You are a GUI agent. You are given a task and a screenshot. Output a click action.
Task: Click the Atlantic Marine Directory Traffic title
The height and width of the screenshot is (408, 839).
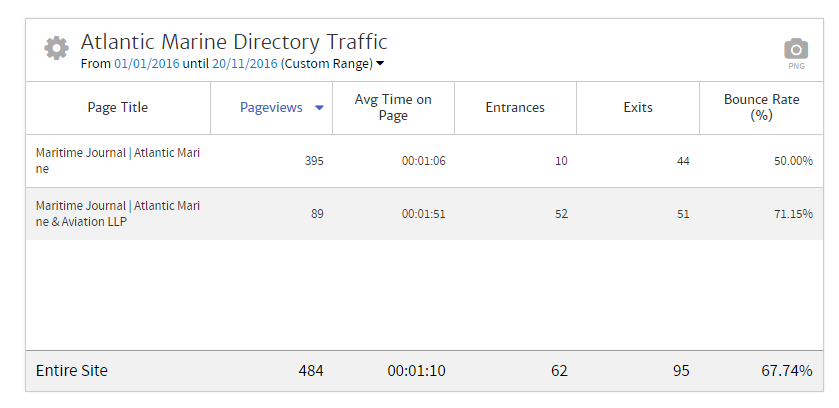click(234, 42)
